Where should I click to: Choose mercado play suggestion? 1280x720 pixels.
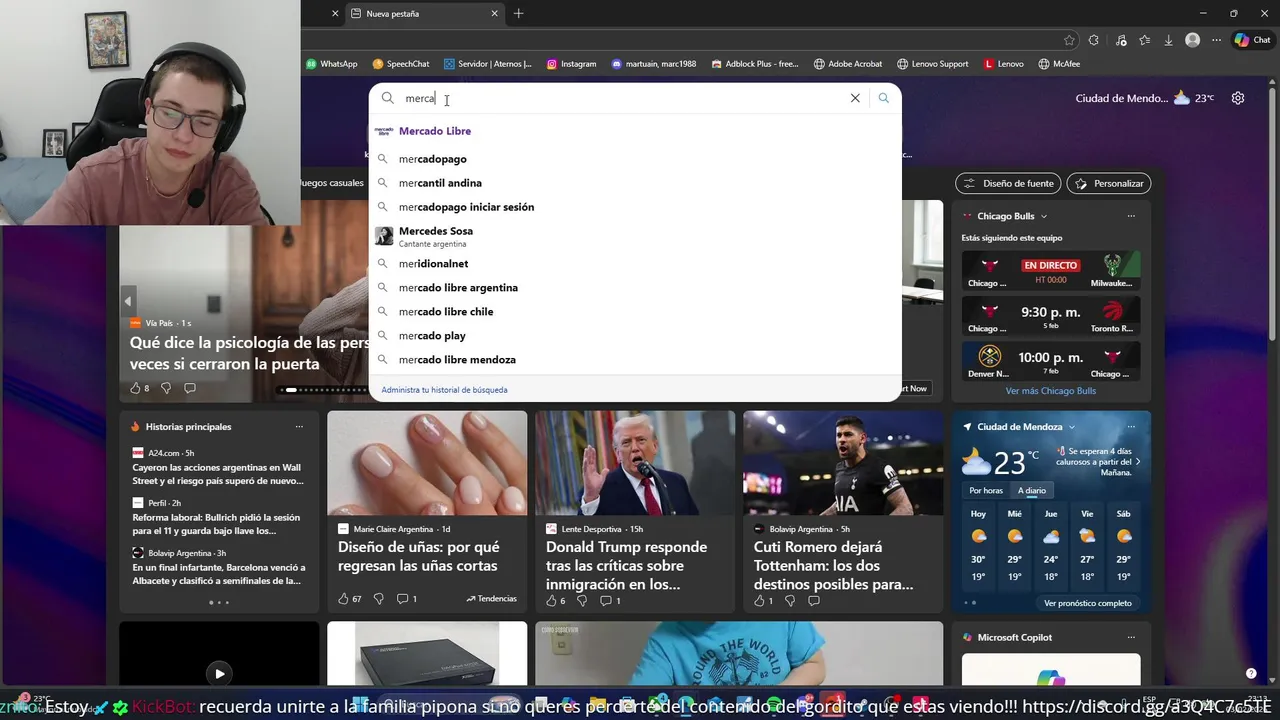635,336
